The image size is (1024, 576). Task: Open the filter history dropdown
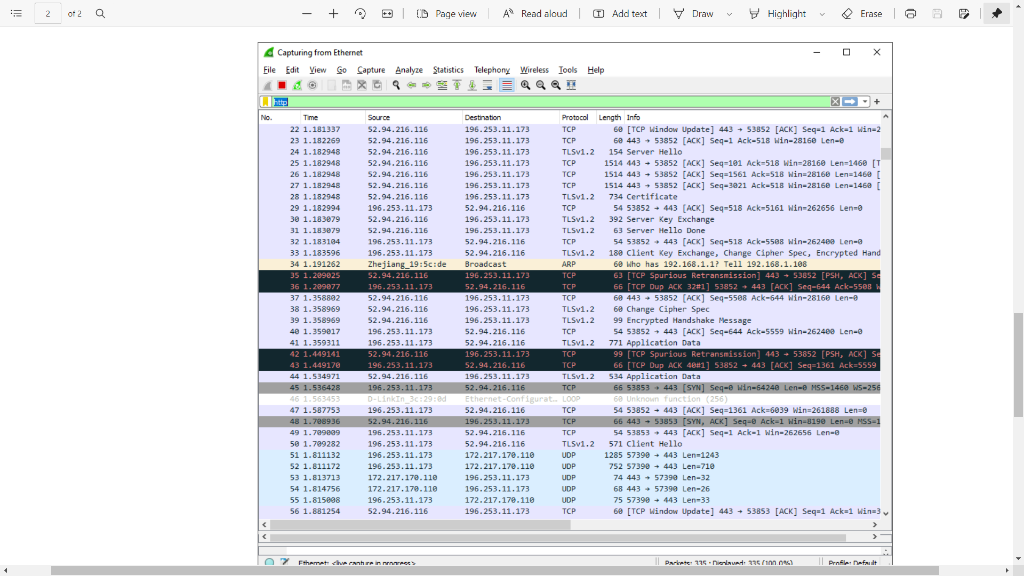click(x=865, y=101)
